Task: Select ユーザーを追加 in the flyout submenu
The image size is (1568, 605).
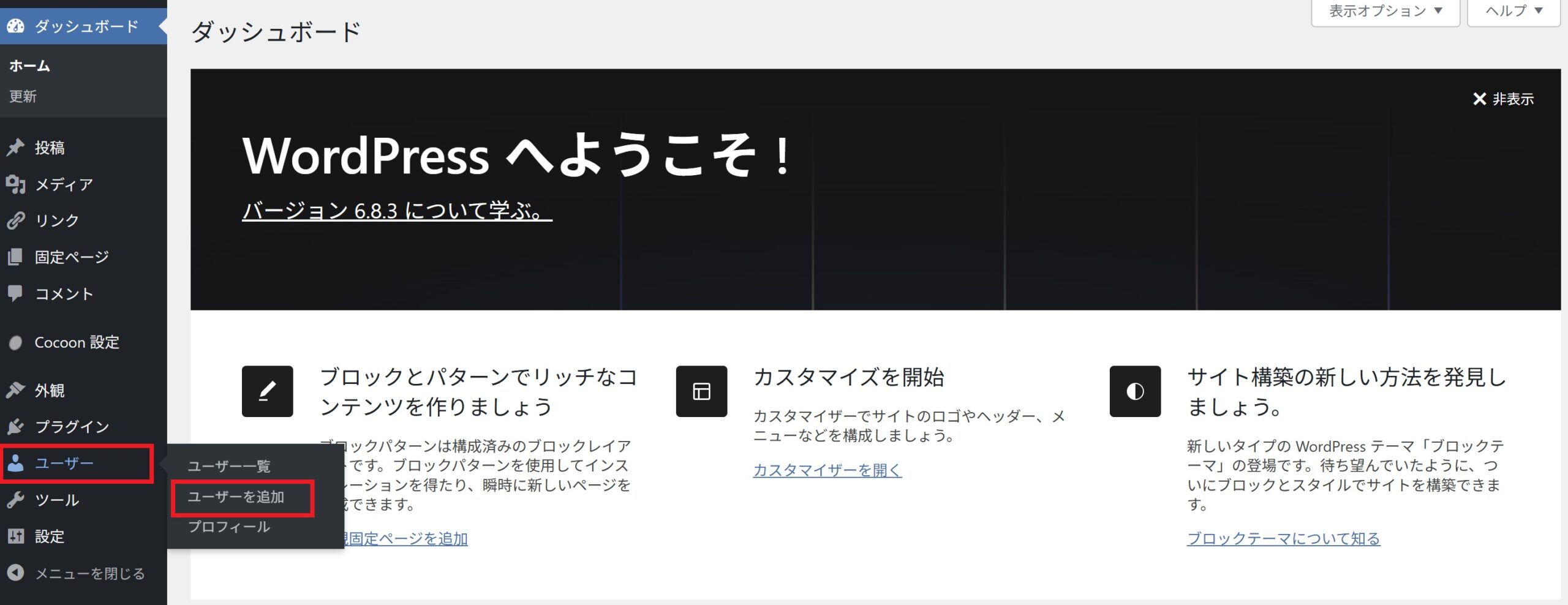Action: tap(236, 497)
